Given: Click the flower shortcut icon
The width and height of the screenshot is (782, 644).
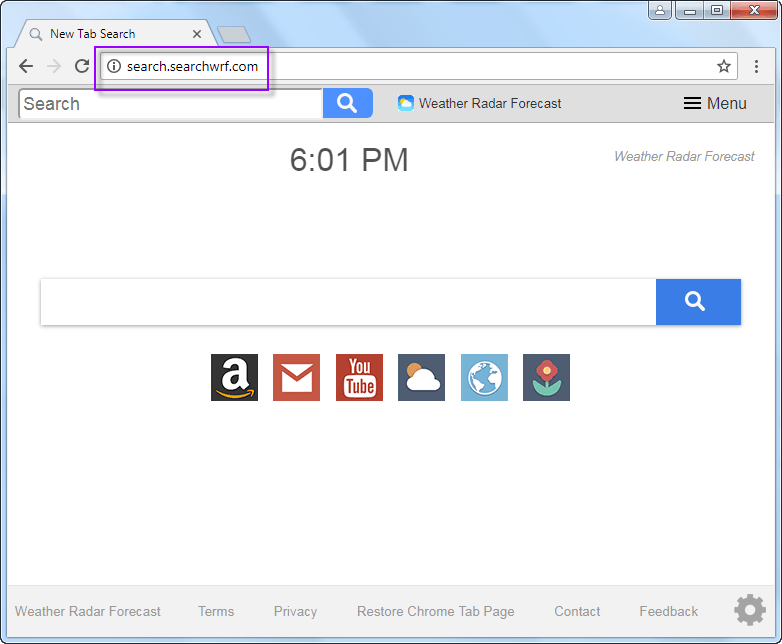Looking at the screenshot, I should pos(546,378).
